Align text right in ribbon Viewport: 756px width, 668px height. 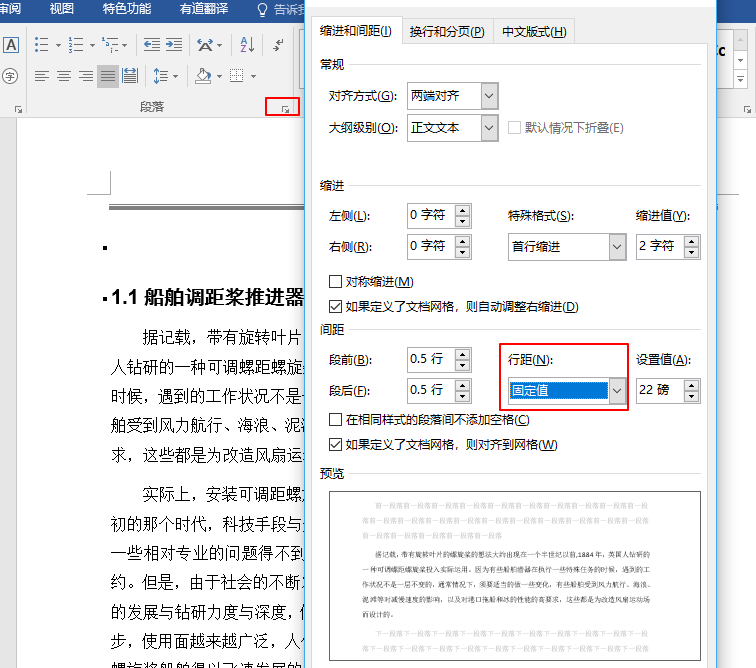coord(86,76)
